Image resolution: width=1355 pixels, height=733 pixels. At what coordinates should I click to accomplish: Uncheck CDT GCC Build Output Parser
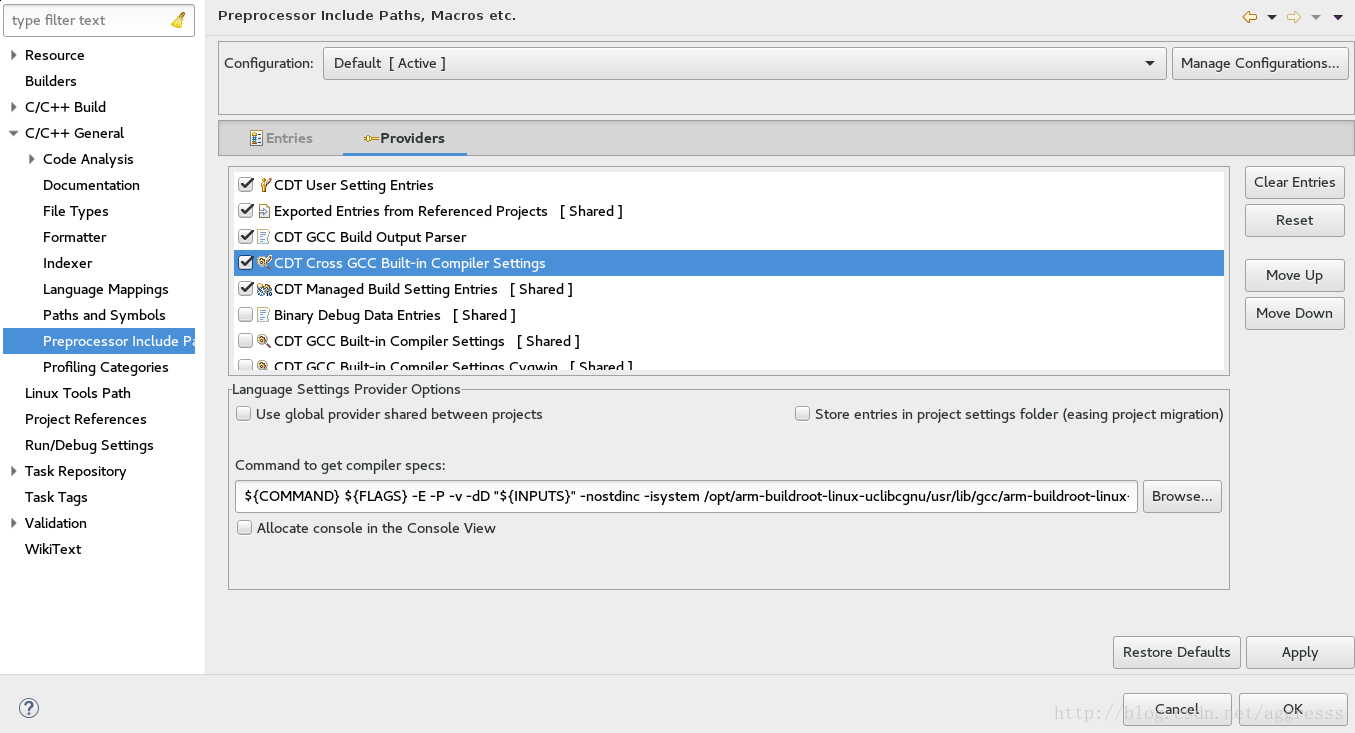click(246, 237)
